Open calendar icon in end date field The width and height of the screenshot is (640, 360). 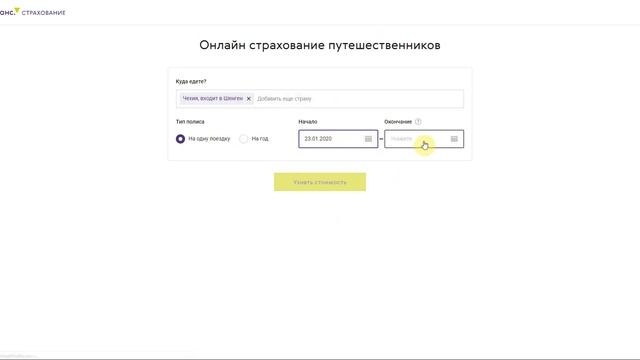(x=454, y=139)
